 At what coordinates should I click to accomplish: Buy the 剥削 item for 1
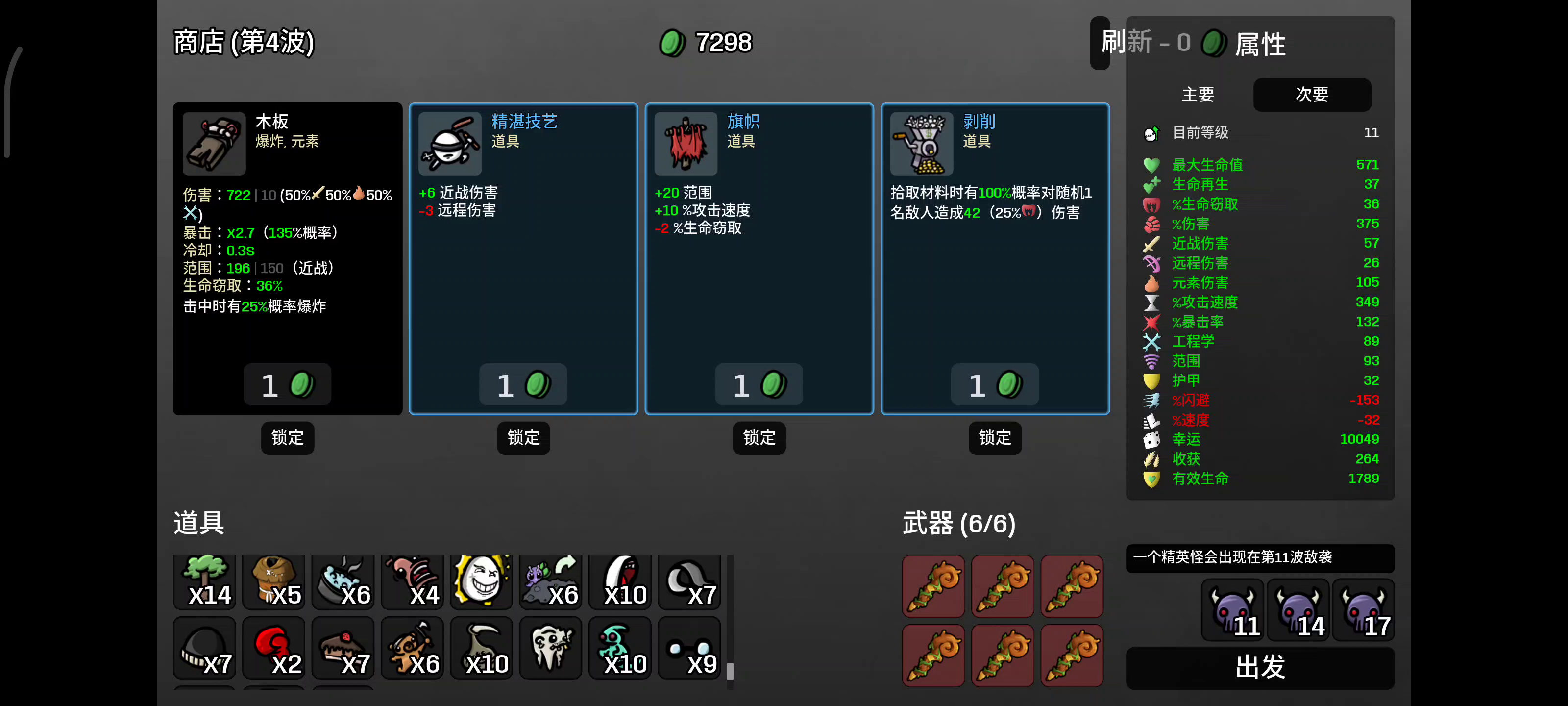995,385
